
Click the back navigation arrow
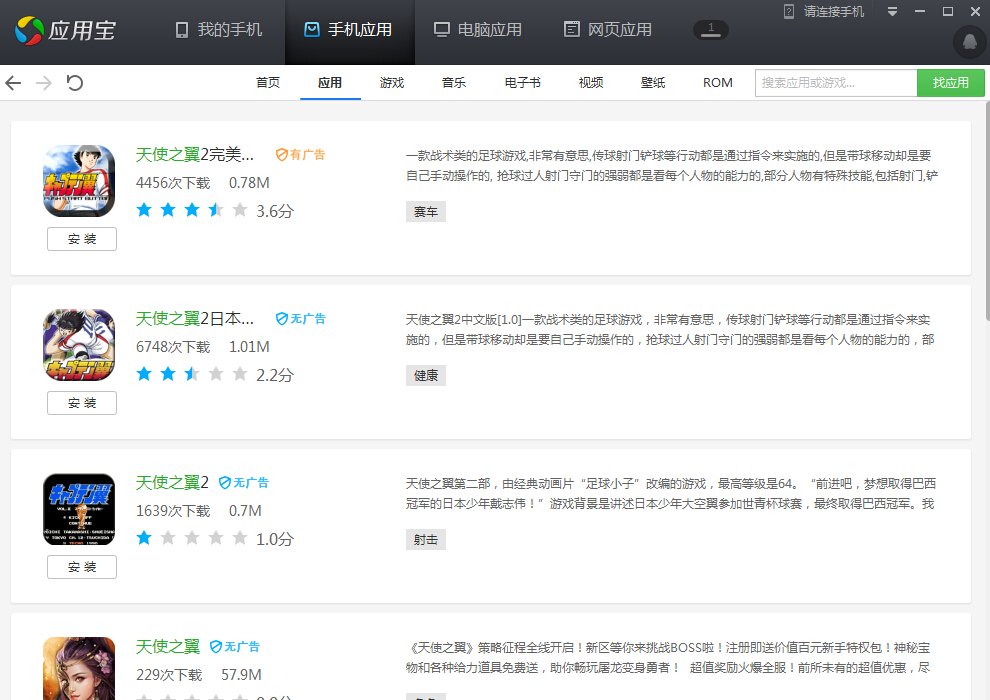pyautogui.click(x=14, y=83)
